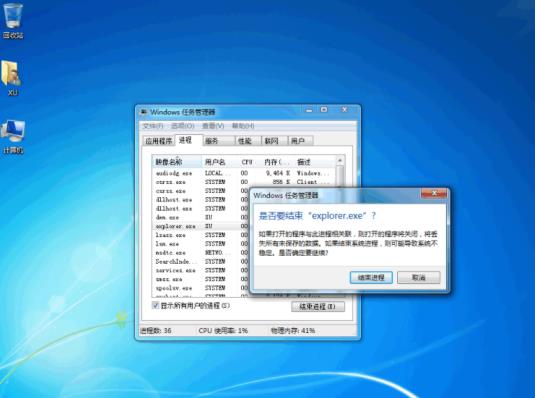Click the process list scroll-up arrow
This screenshot has width=535, height=398.
pos(340,160)
